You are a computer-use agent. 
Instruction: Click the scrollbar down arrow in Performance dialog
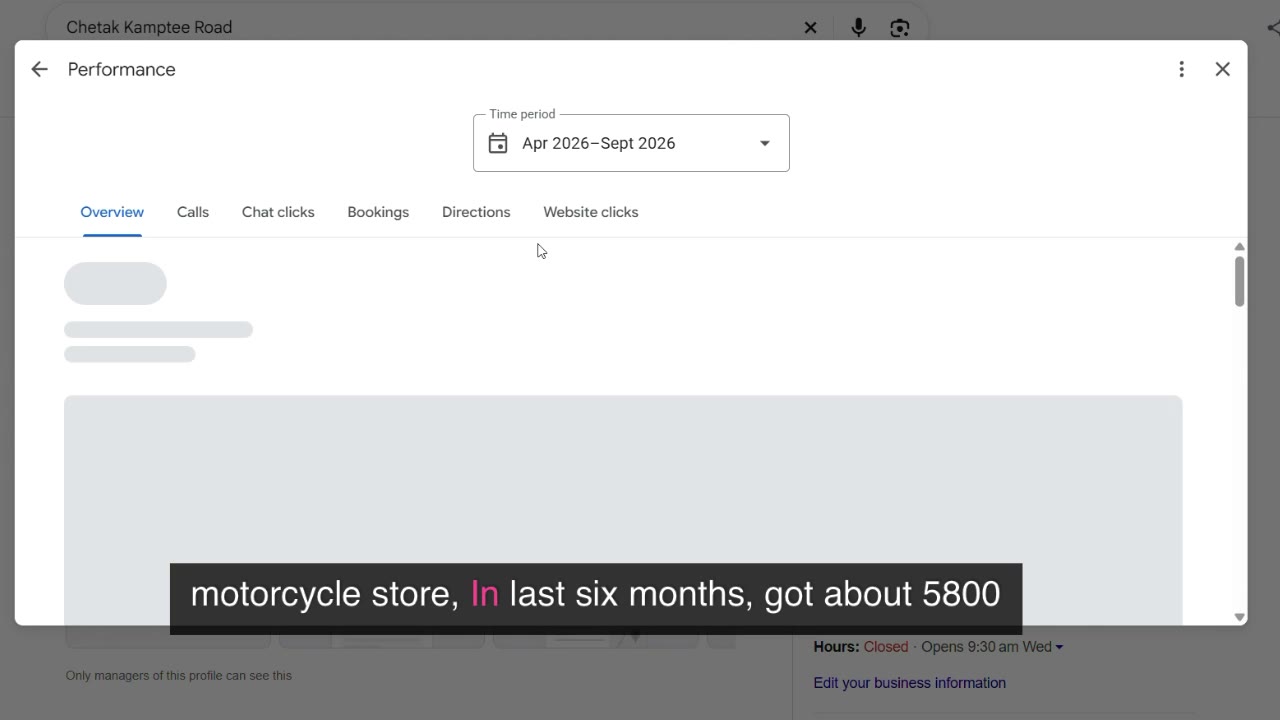point(1239,617)
